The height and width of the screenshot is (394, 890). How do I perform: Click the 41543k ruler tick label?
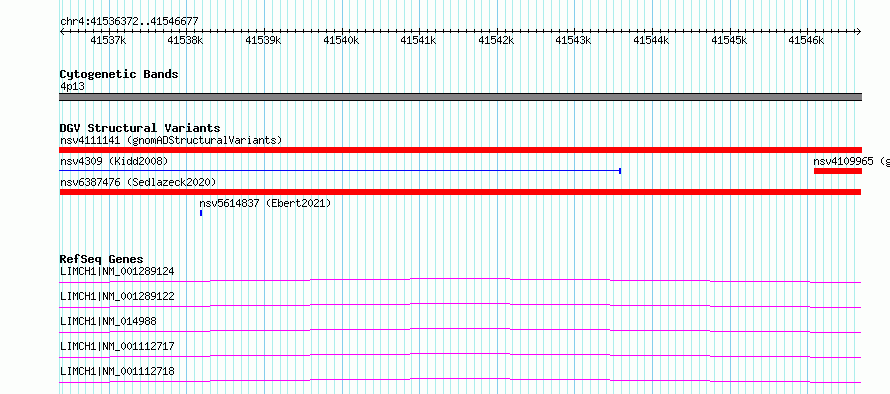pos(573,40)
